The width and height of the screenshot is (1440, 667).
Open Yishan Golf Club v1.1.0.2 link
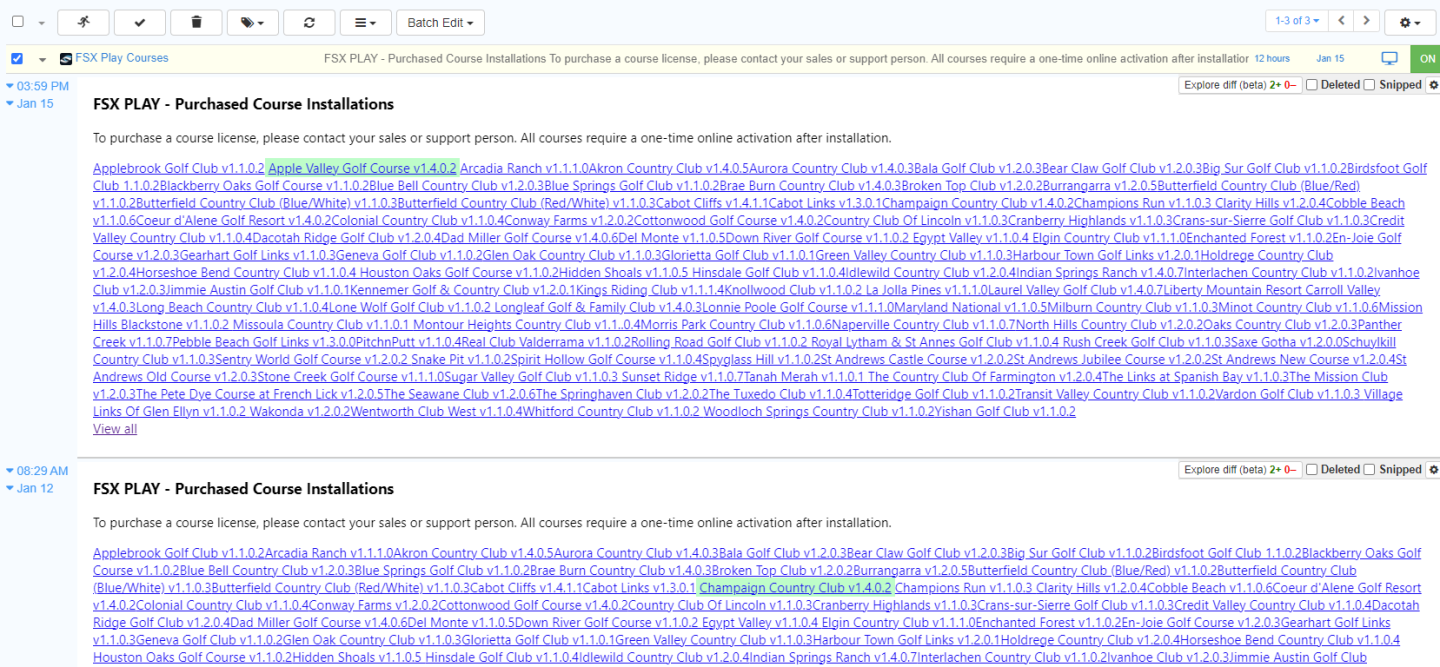pos(1005,411)
